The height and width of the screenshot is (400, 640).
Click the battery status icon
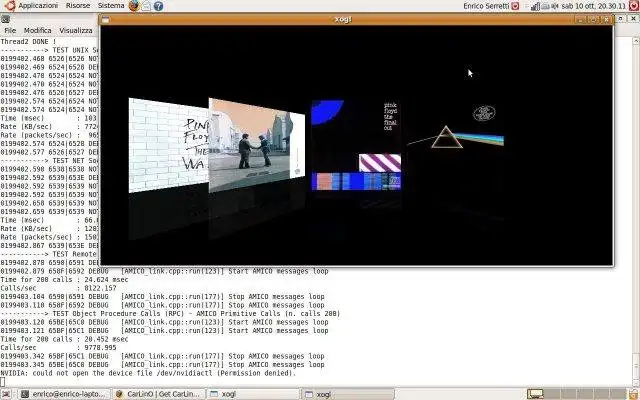coord(545,6)
